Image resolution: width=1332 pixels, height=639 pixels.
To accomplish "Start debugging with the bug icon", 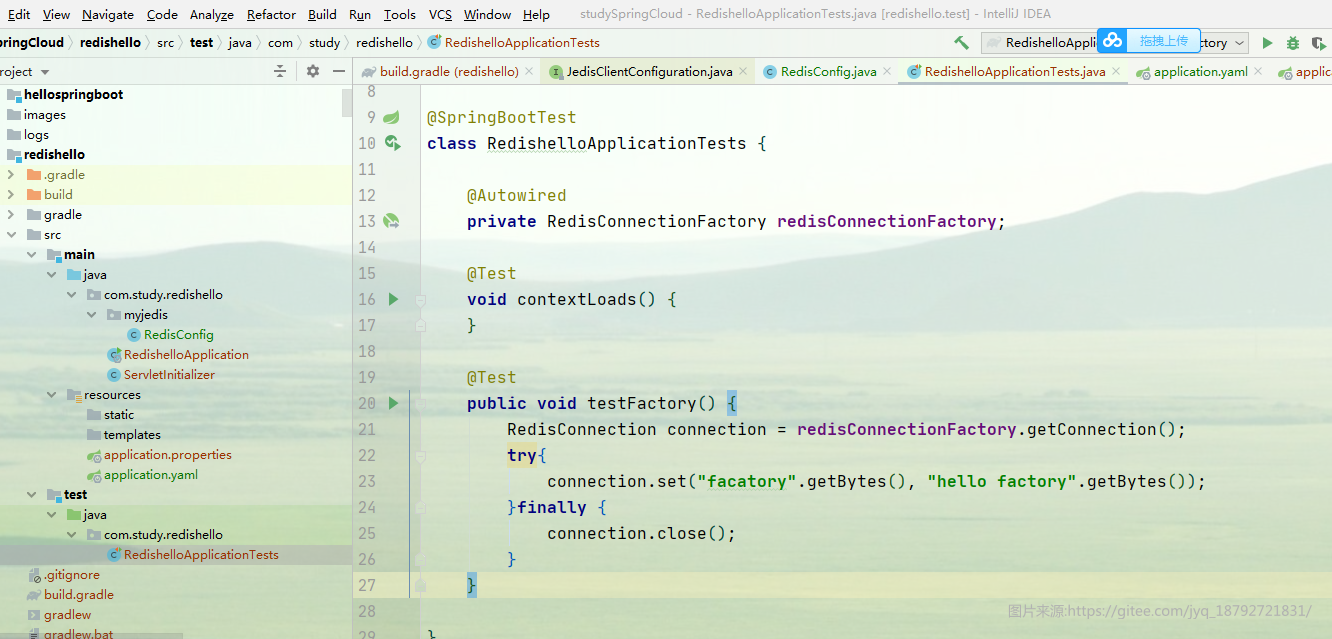I will tap(1292, 43).
